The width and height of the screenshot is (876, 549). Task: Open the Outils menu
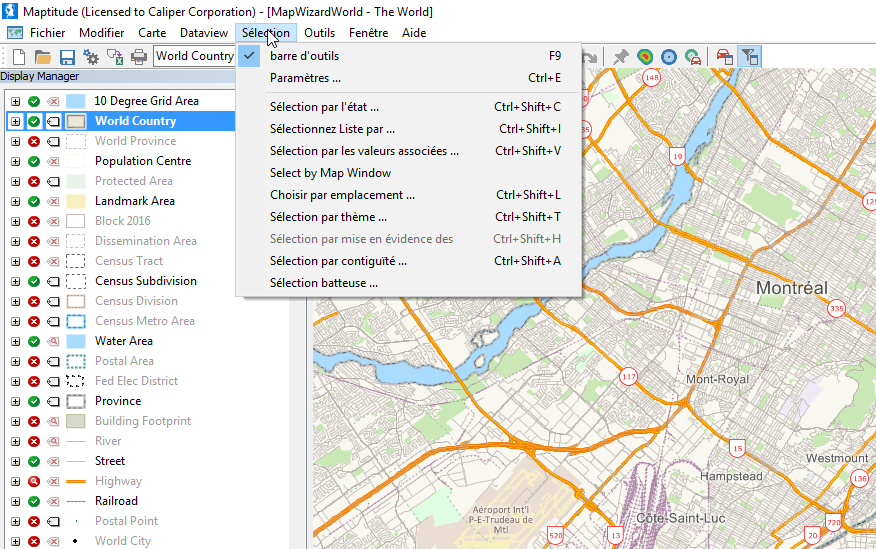319,33
